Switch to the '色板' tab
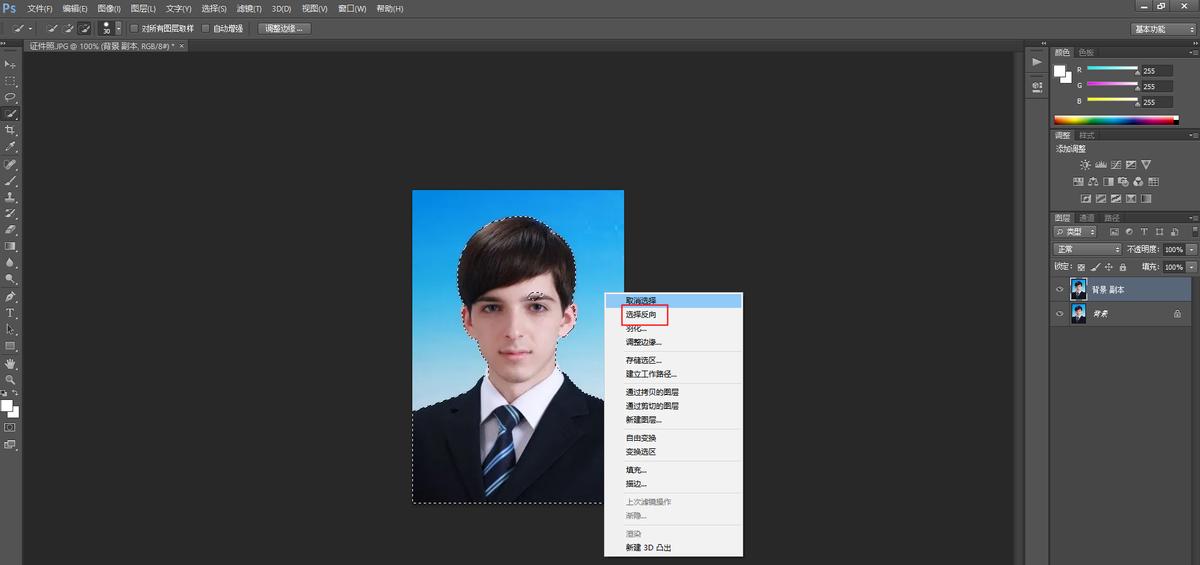This screenshot has height=565, width=1200. (1086, 52)
